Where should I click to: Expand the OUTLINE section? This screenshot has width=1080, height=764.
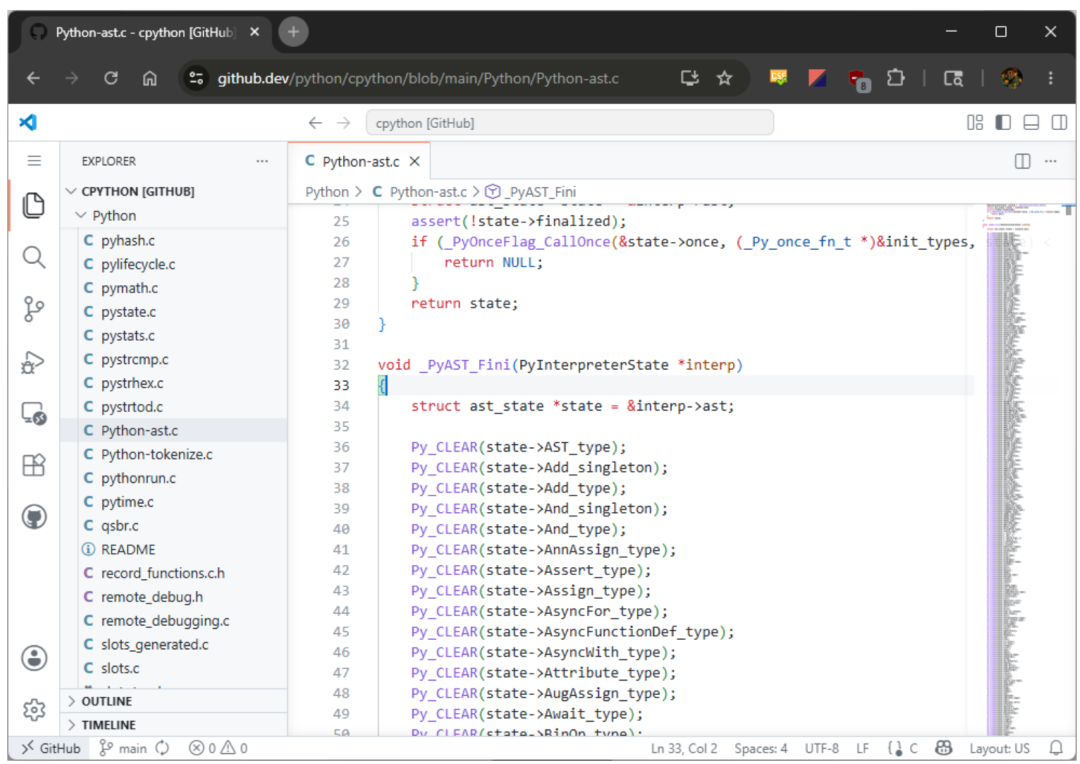point(174,701)
